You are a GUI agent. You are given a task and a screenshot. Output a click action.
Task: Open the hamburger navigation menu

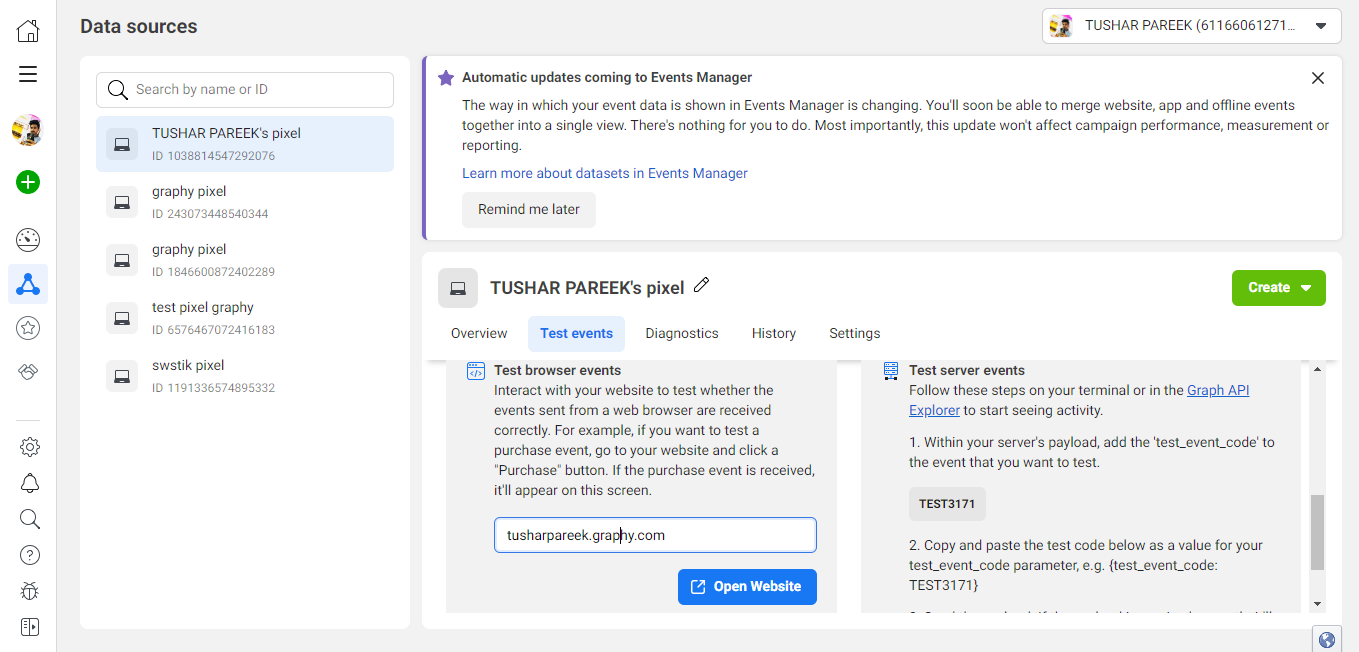pyautogui.click(x=28, y=74)
